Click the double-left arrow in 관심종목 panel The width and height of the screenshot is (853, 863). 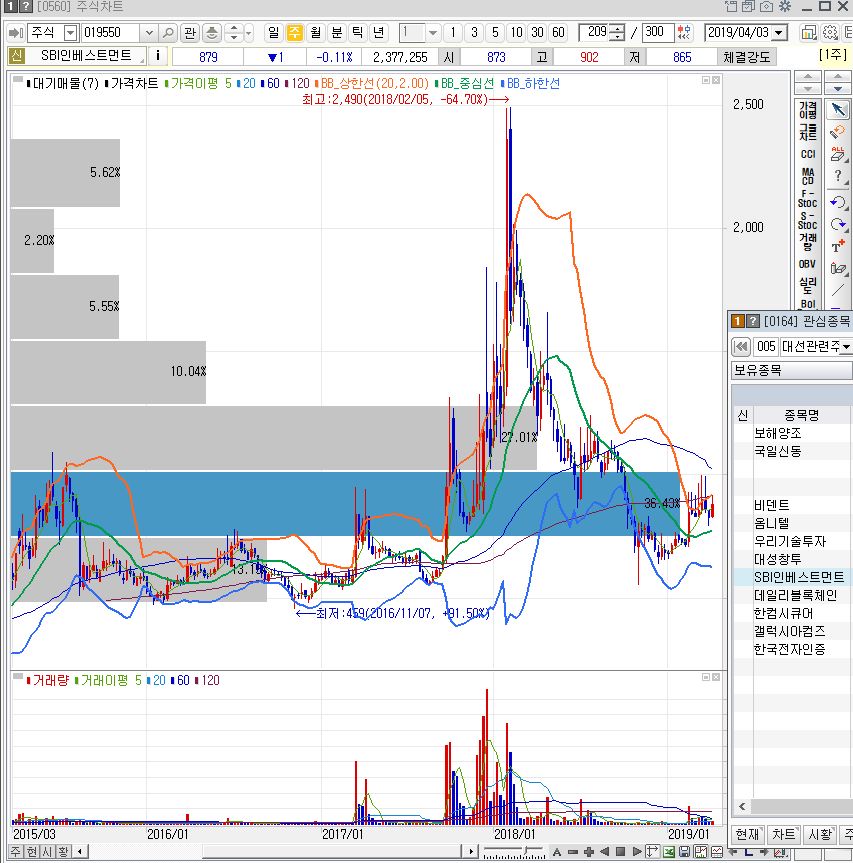741,346
